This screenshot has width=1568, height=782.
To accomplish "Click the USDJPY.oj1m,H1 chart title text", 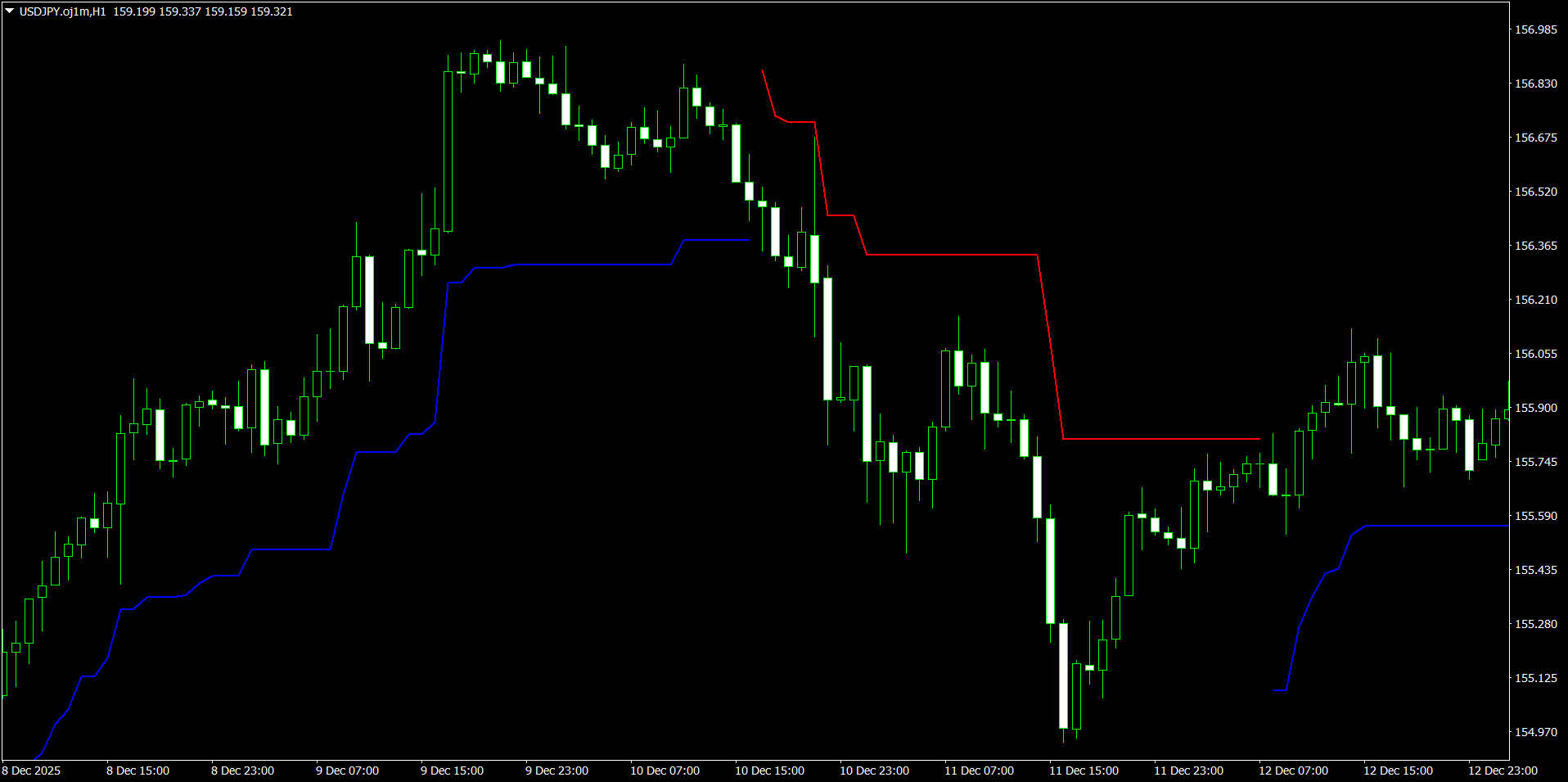I will [62, 11].
